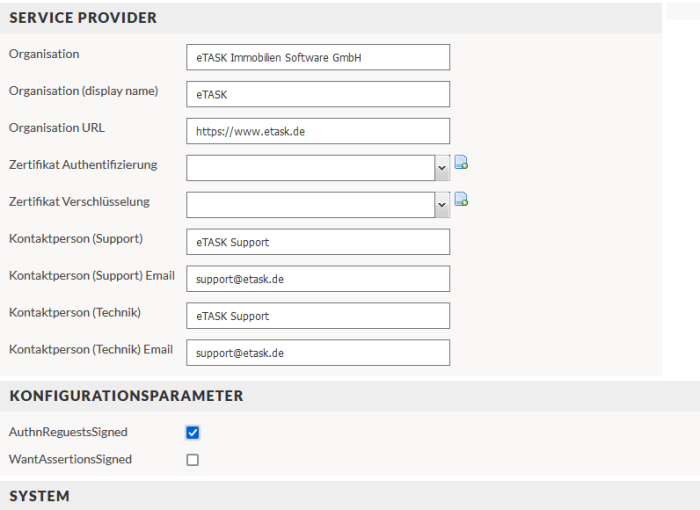
Task: Click the KONFIGURATIONSPARAMETER section header
Action: pyautogui.click(x=350, y=396)
